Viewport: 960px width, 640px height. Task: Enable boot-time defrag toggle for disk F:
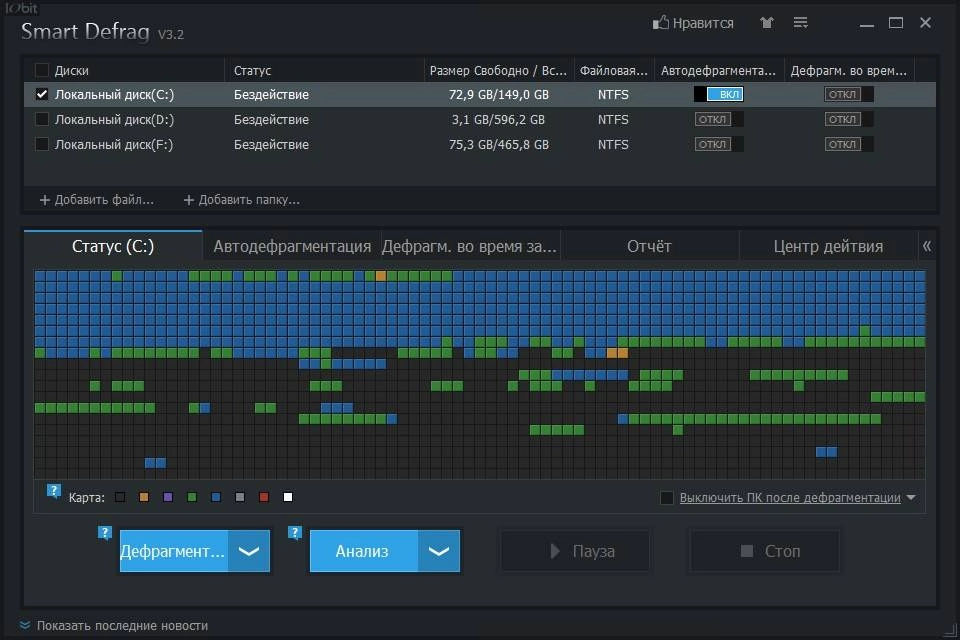(x=849, y=145)
